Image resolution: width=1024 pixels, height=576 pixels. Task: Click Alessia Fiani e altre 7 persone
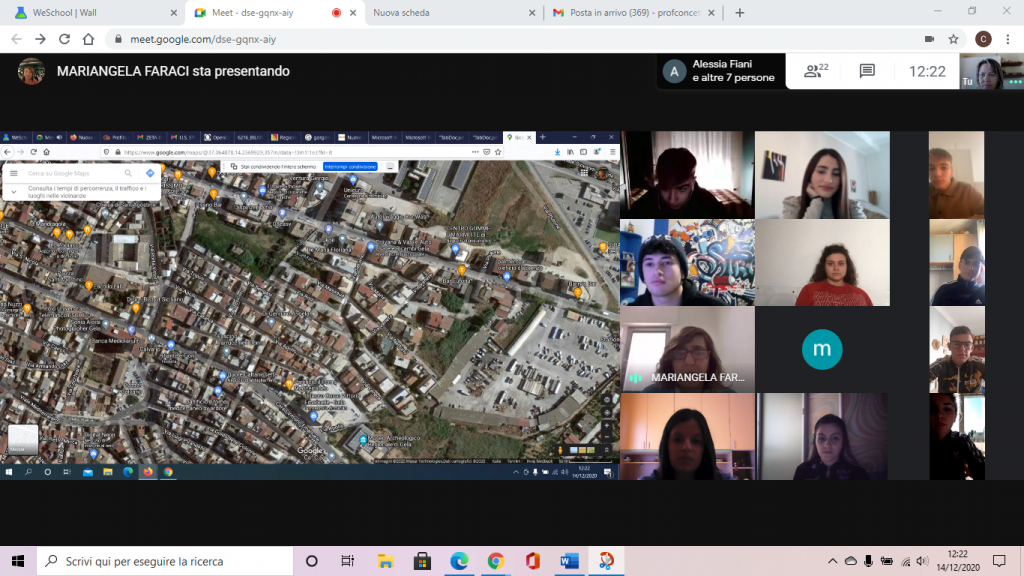(721, 71)
